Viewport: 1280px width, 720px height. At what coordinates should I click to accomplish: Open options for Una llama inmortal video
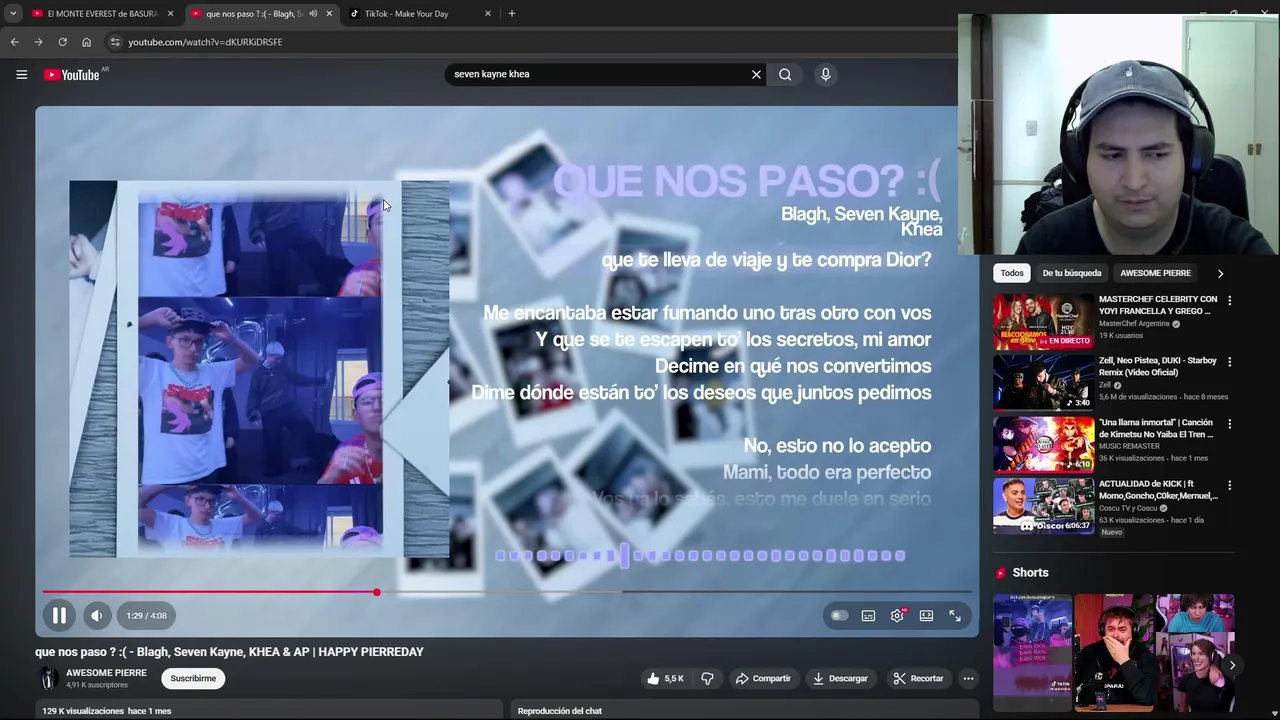click(x=1229, y=424)
